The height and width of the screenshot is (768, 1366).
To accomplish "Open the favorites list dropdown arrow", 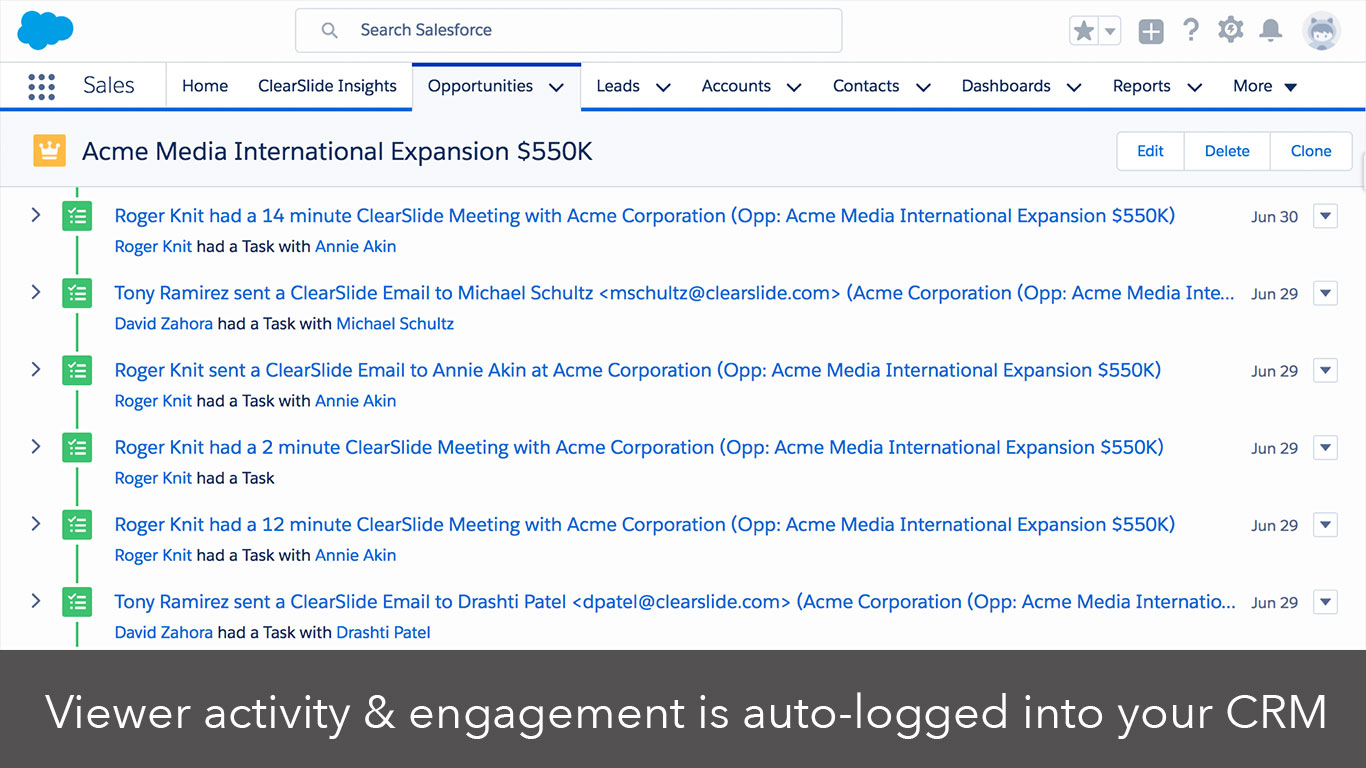I will (x=1110, y=31).
